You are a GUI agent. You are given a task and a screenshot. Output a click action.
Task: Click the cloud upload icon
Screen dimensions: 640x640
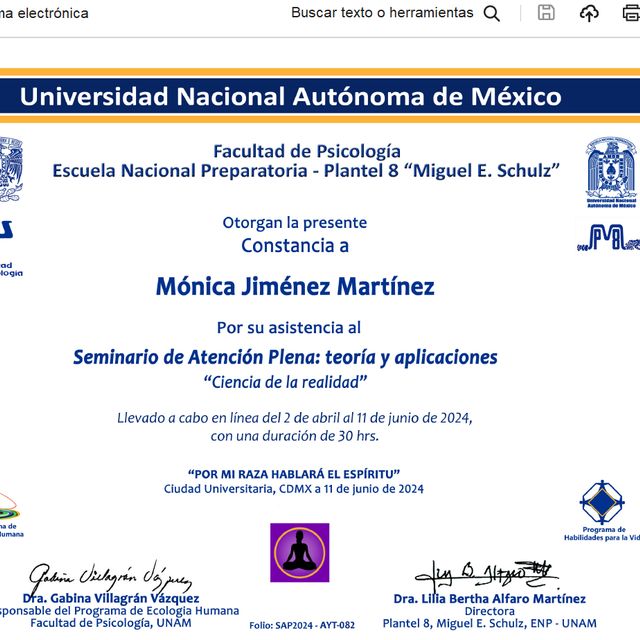(589, 13)
